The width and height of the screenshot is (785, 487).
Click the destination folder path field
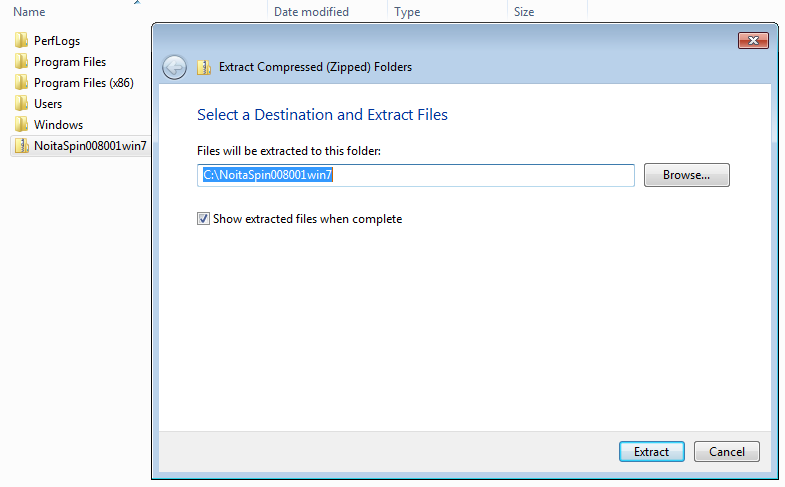click(416, 175)
